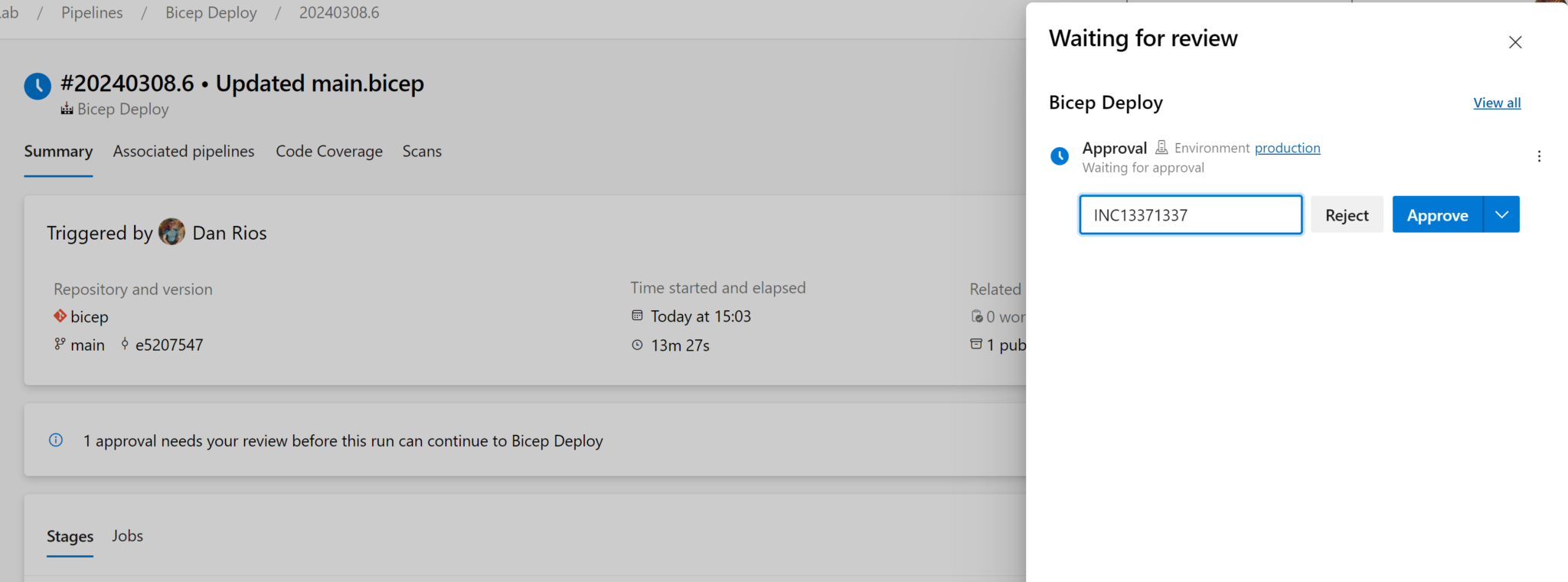
Task: Click the run status clock icon
Action: (38, 87)
